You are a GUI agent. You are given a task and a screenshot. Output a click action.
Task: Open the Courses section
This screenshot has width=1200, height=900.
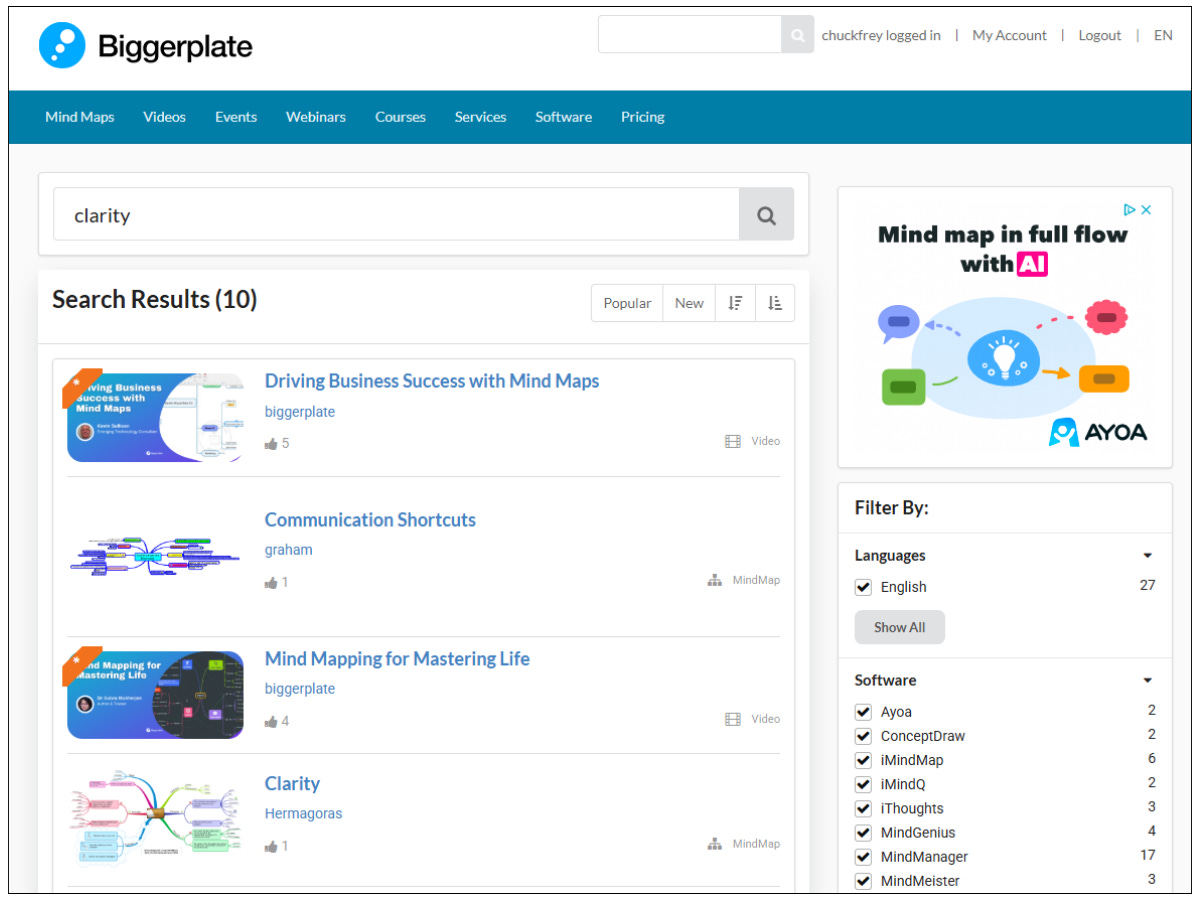click(x=400, y=117)
